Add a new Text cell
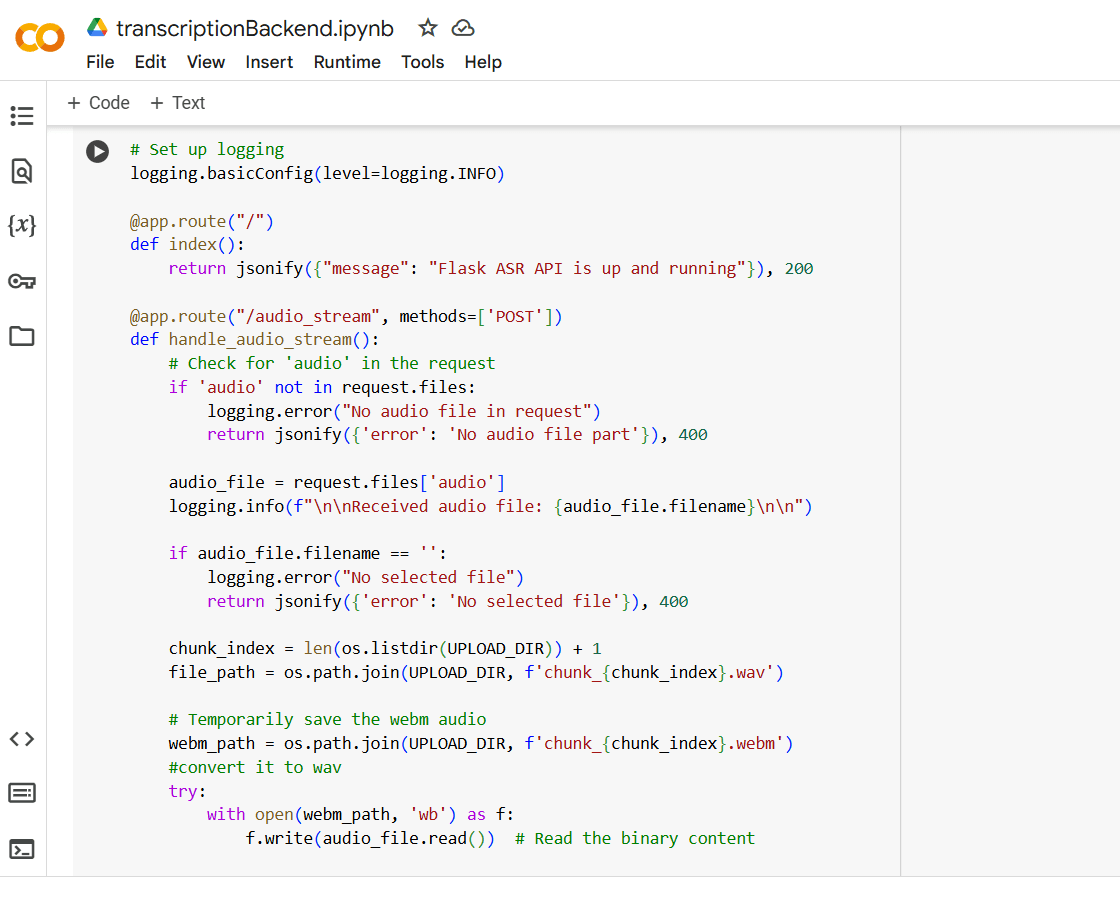The image size is (1120, 905). 178,103
